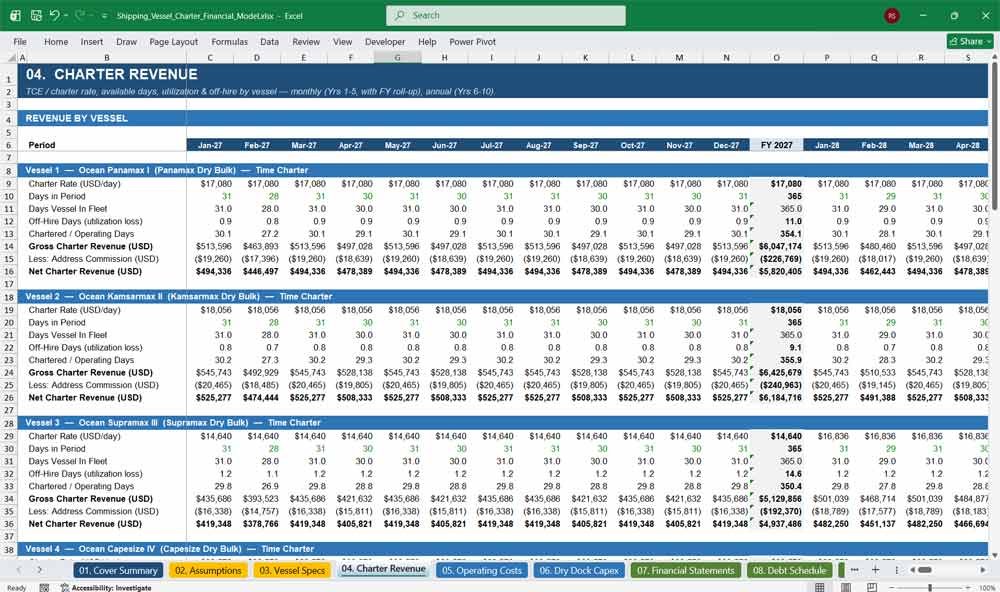This screenshot has width=1000, height=592.
Task: Zoom in with the plus button
Action: 968,587
